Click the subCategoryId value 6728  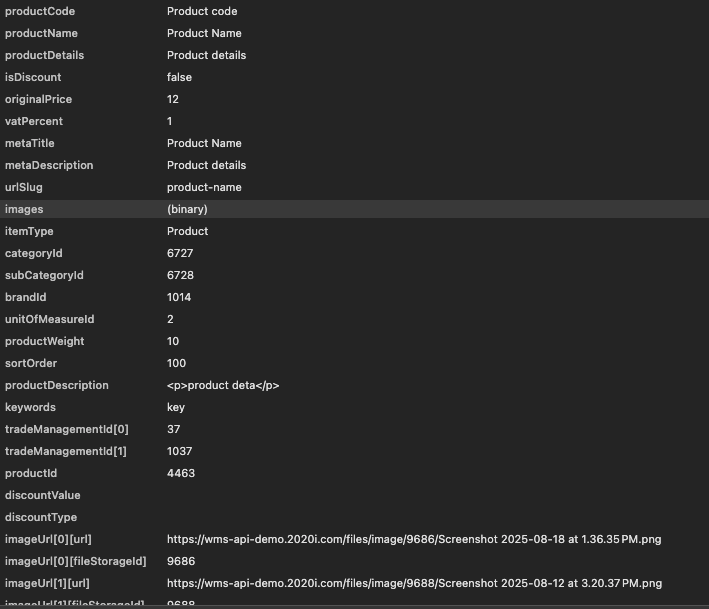pos(180,275)
